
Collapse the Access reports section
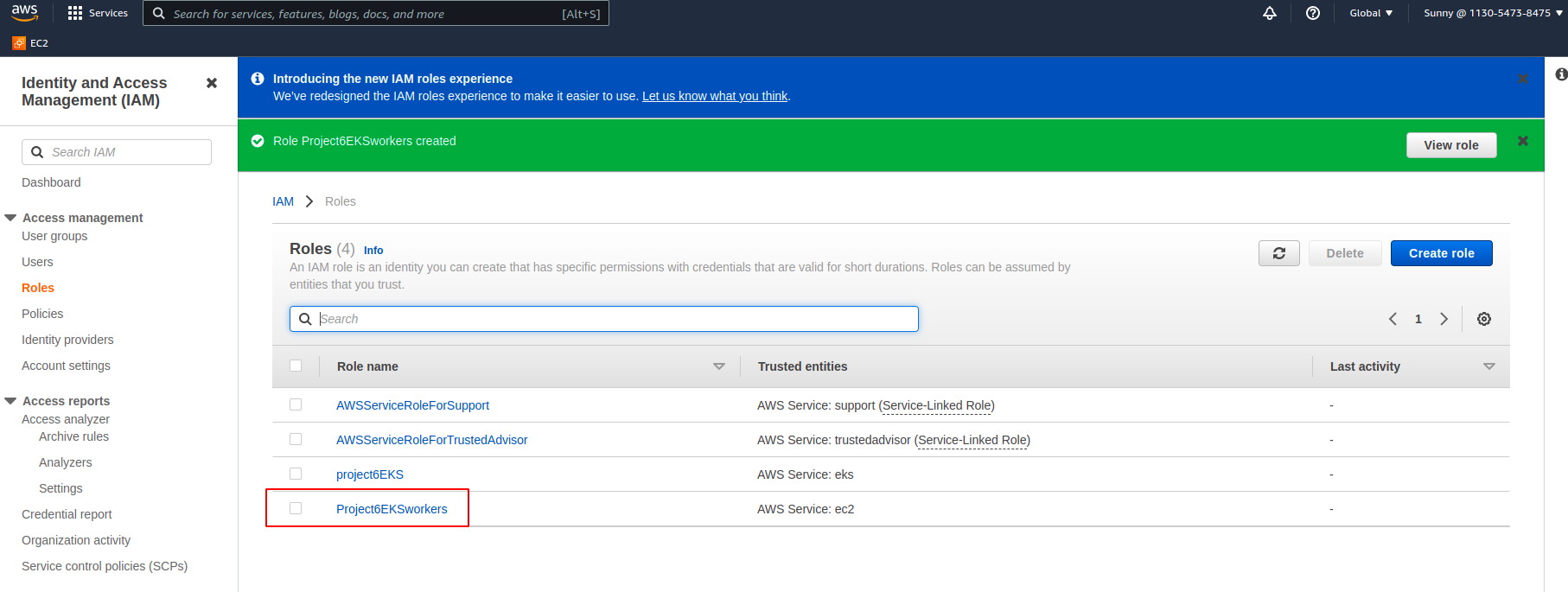pyautogui.click(x=10, y=401)
